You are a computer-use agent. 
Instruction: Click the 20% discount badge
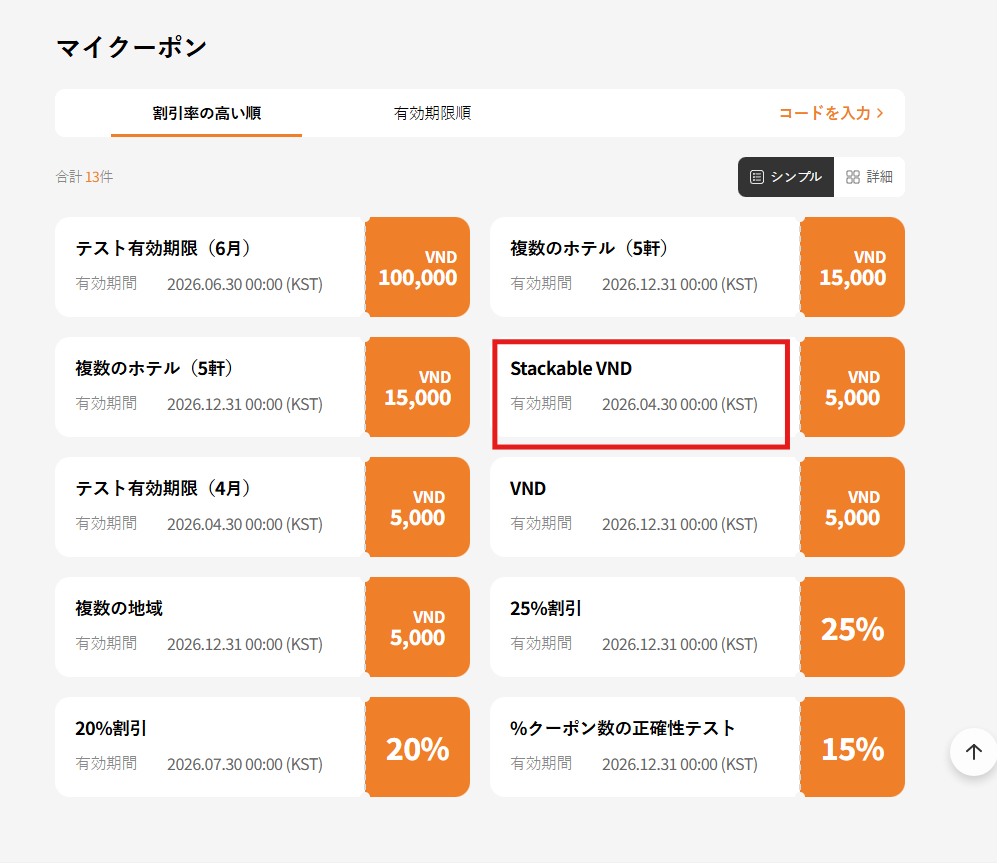pos(418,748)
